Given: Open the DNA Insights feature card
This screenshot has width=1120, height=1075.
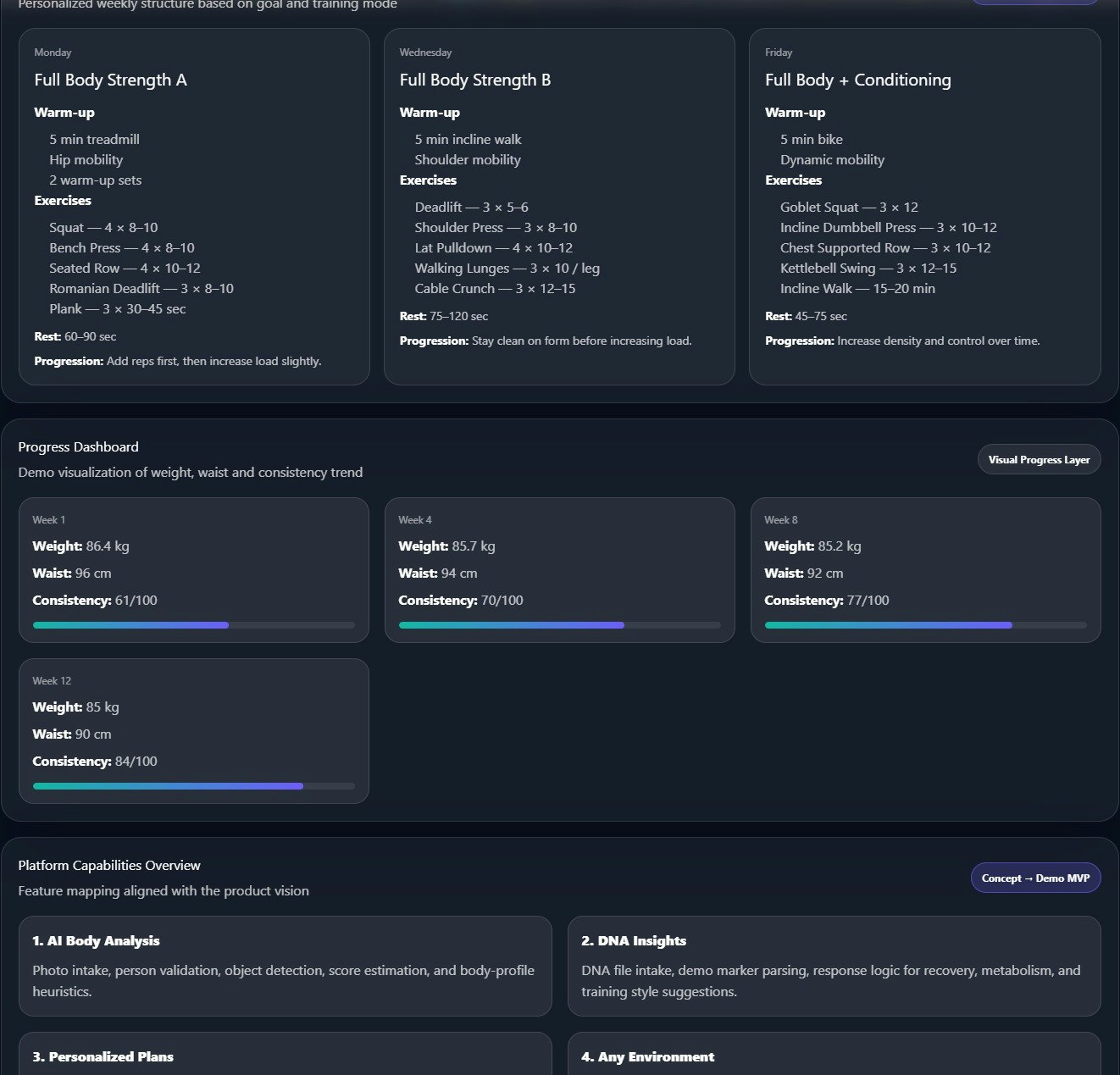Looking at the screenshot, I should [834, 966].
